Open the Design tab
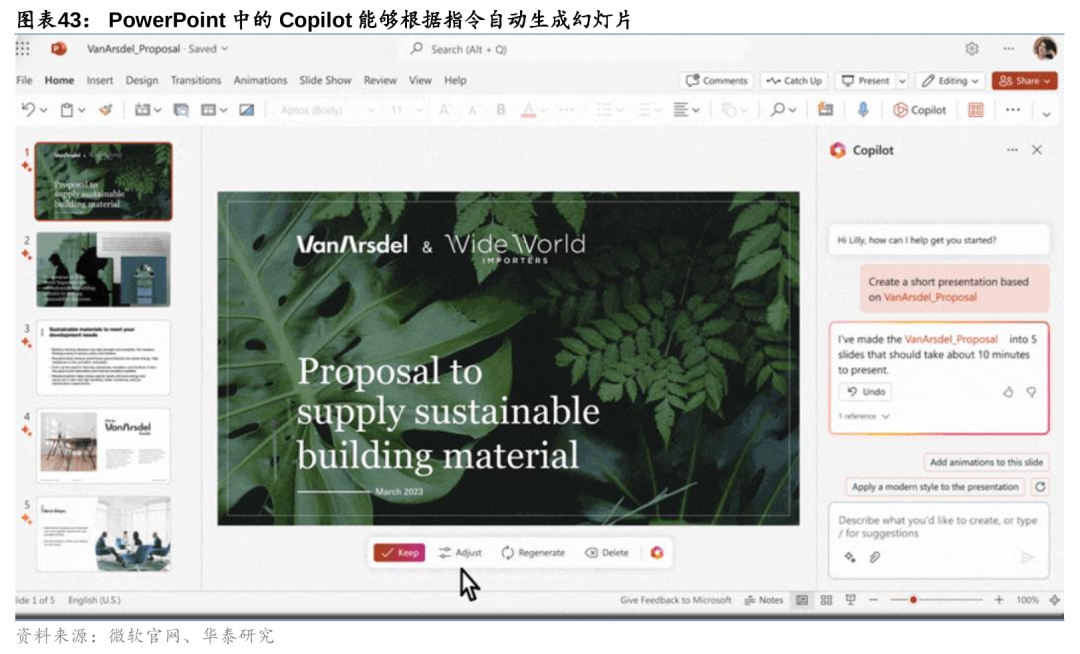 pos(142,81)
